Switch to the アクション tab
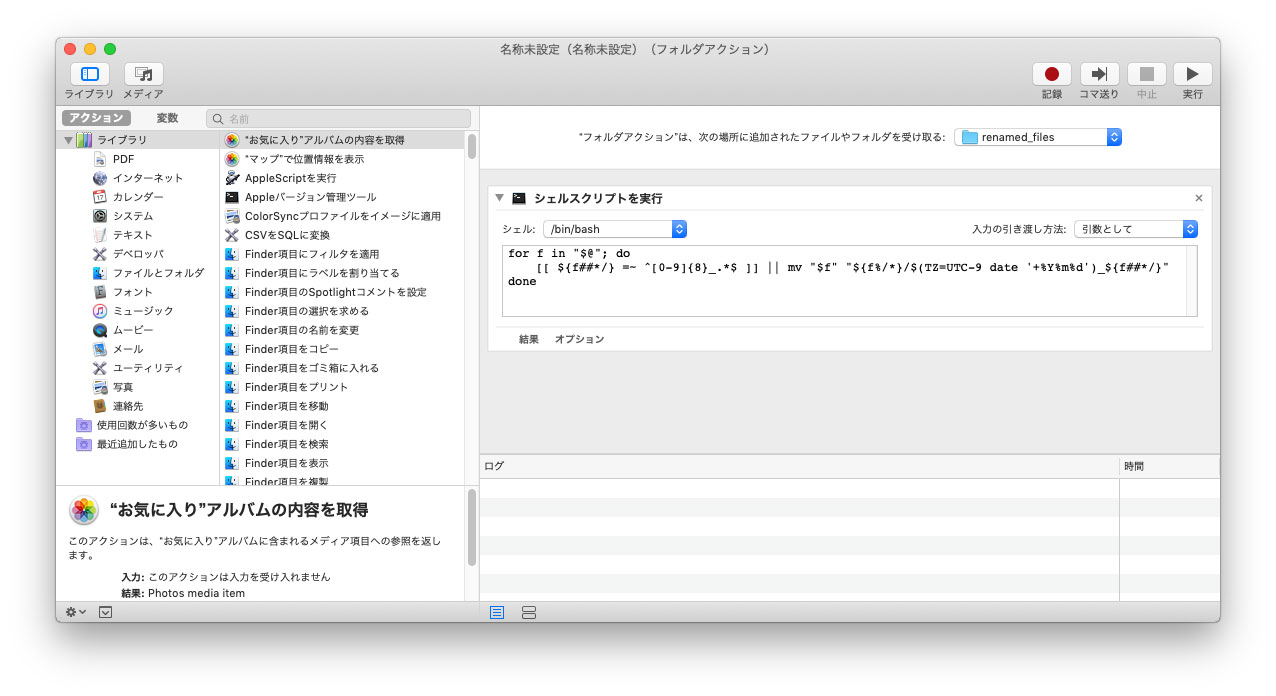 (x=97, y=118)
